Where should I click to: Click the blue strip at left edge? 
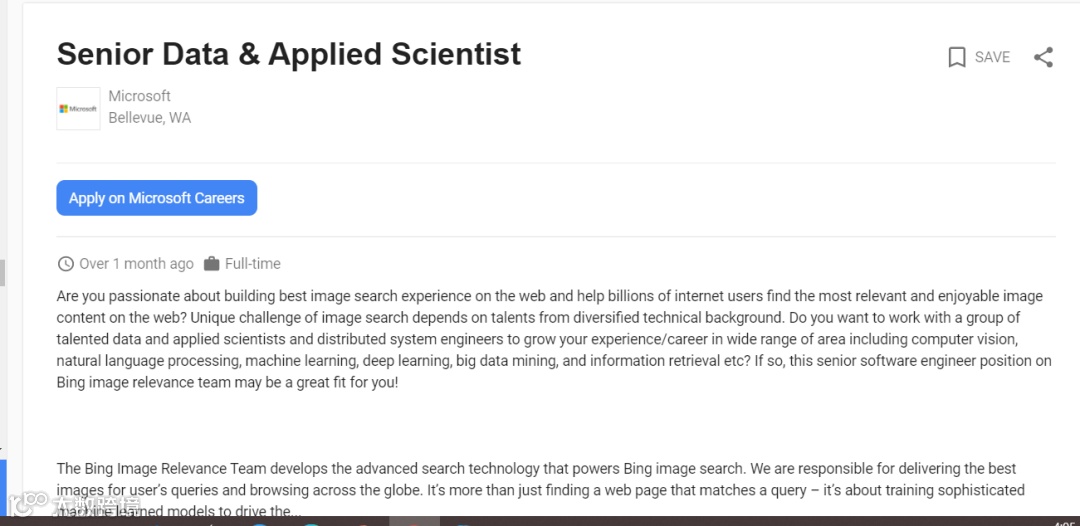coord(3,487)
